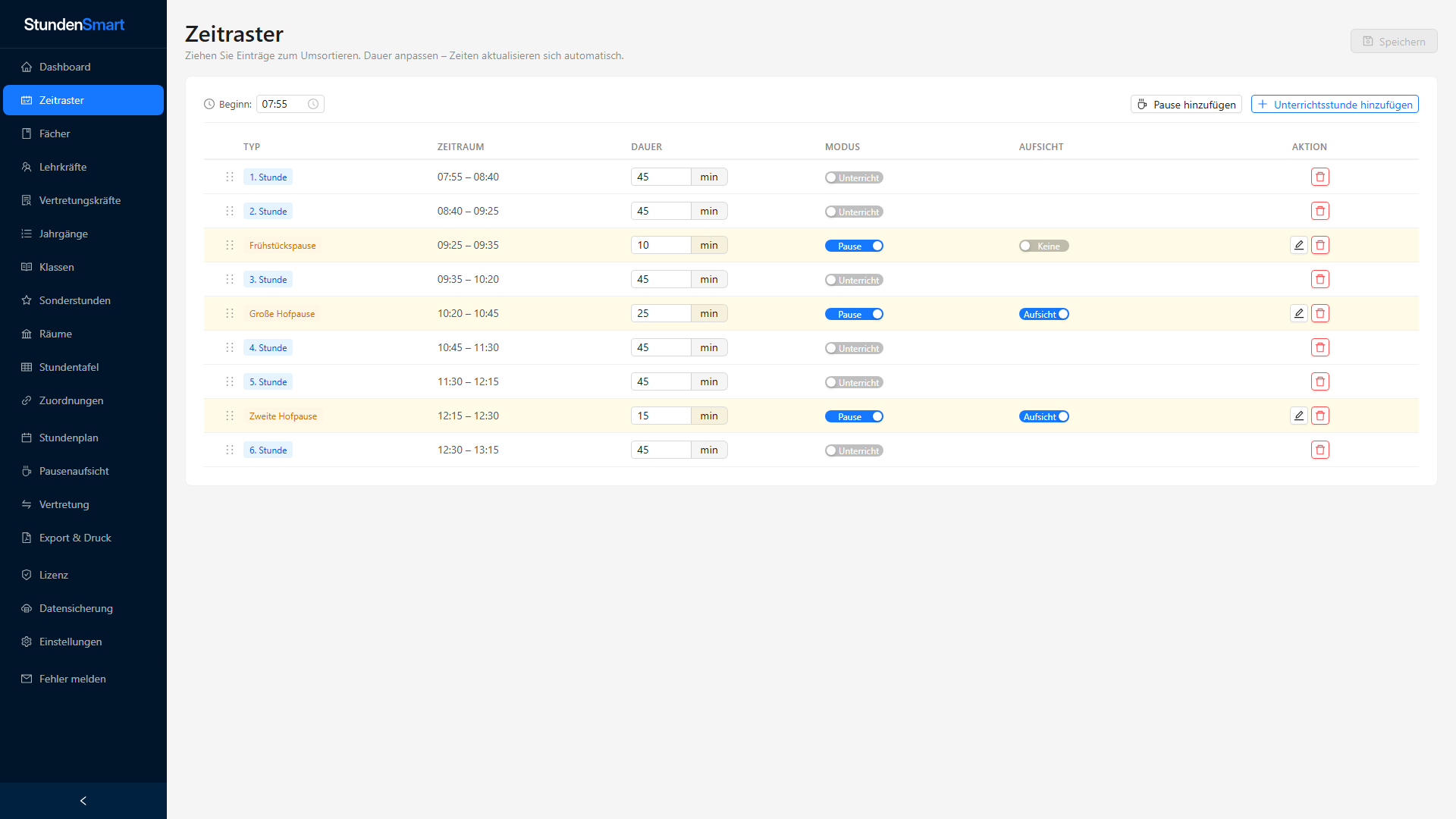Toggle mode switch of 3. Stunde
Screen dimensions: 1456x819
coord(854,280)
